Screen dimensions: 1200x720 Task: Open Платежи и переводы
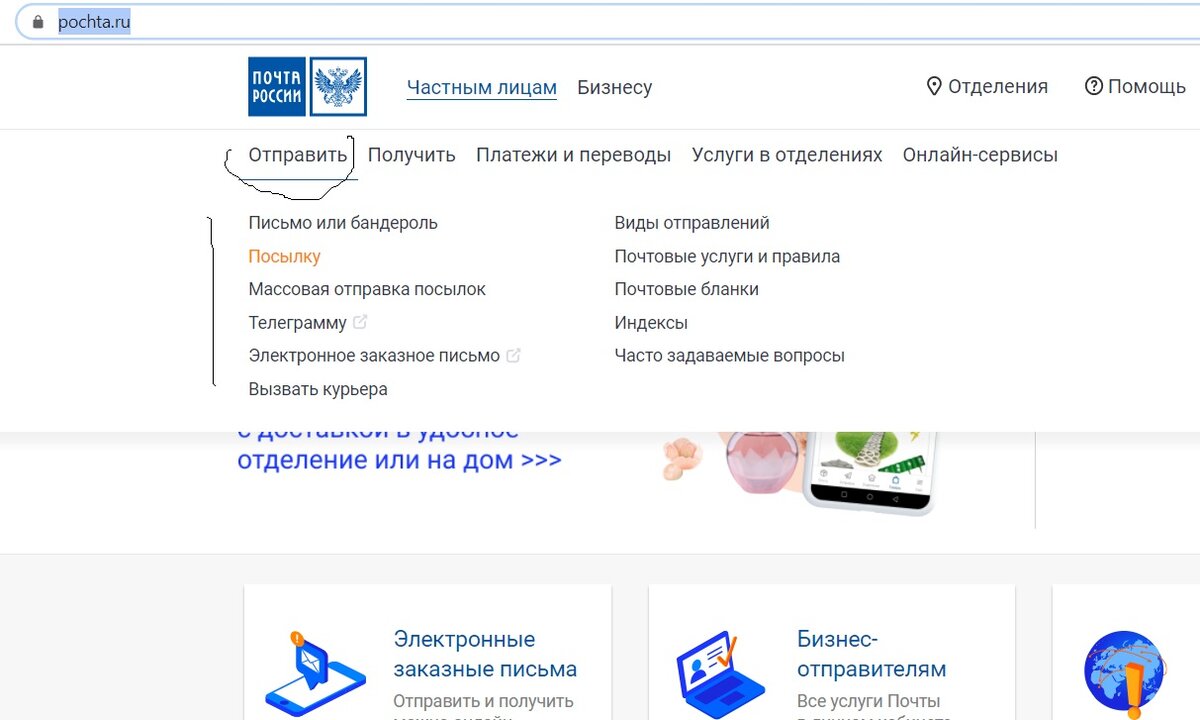[x=573, y=154]
